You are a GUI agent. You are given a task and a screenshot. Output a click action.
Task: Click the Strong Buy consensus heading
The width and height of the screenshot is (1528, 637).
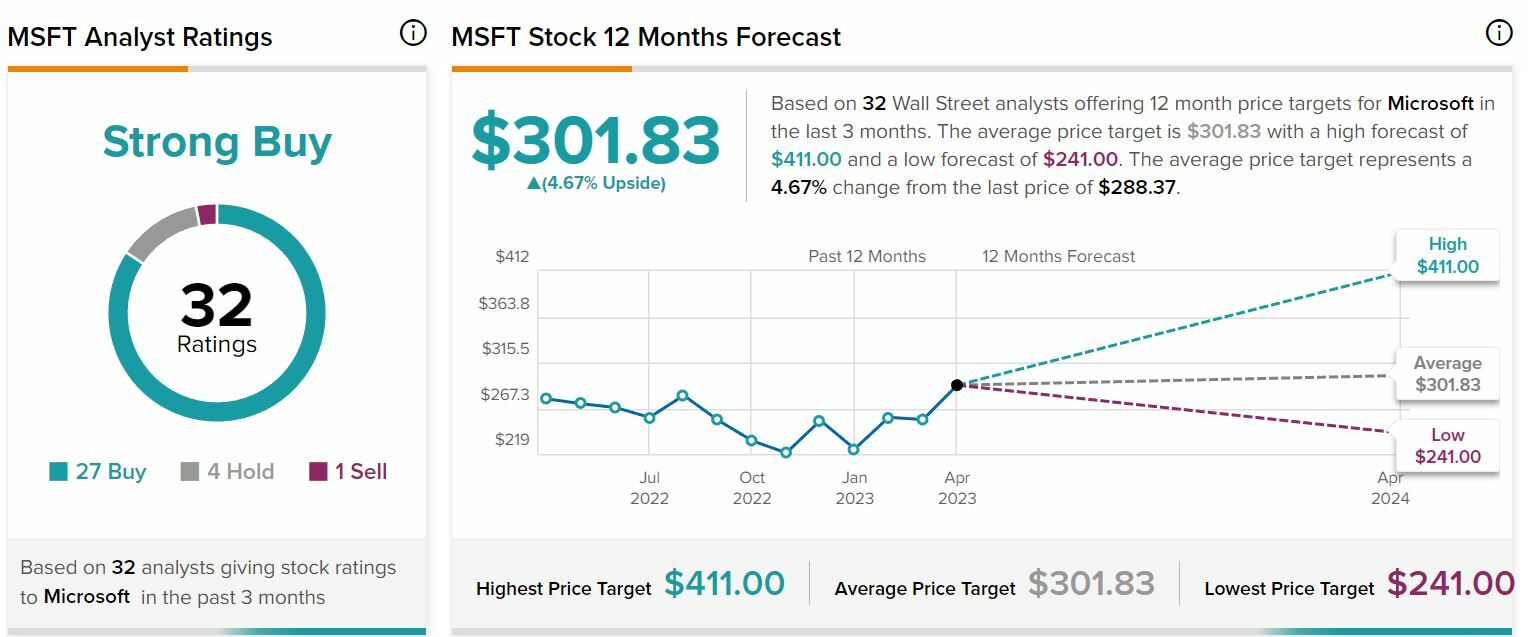[x=217, y=142]
